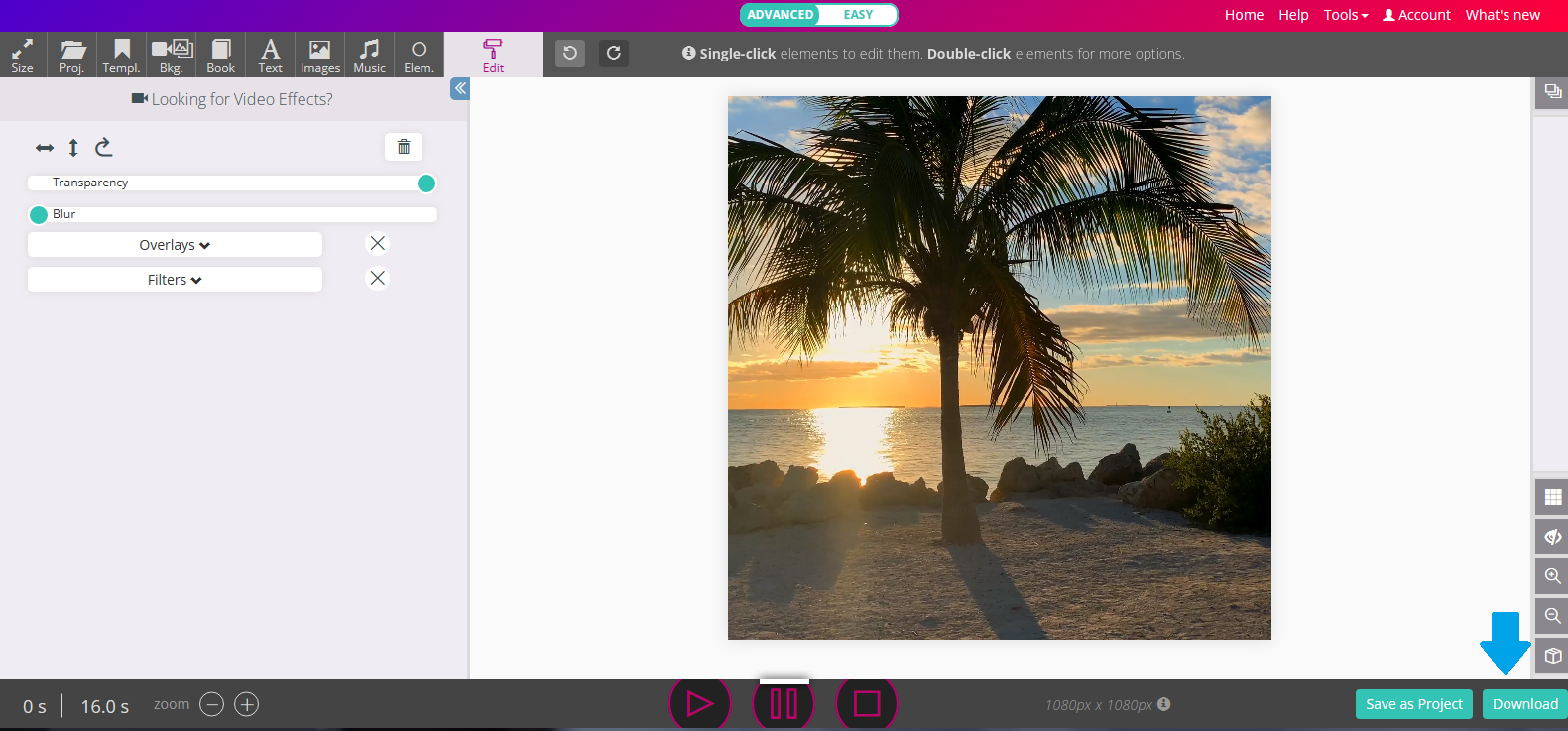Open the Music panel
Image resolution: width=1568 pixels, height=731 pixels.
click(369, 56)
